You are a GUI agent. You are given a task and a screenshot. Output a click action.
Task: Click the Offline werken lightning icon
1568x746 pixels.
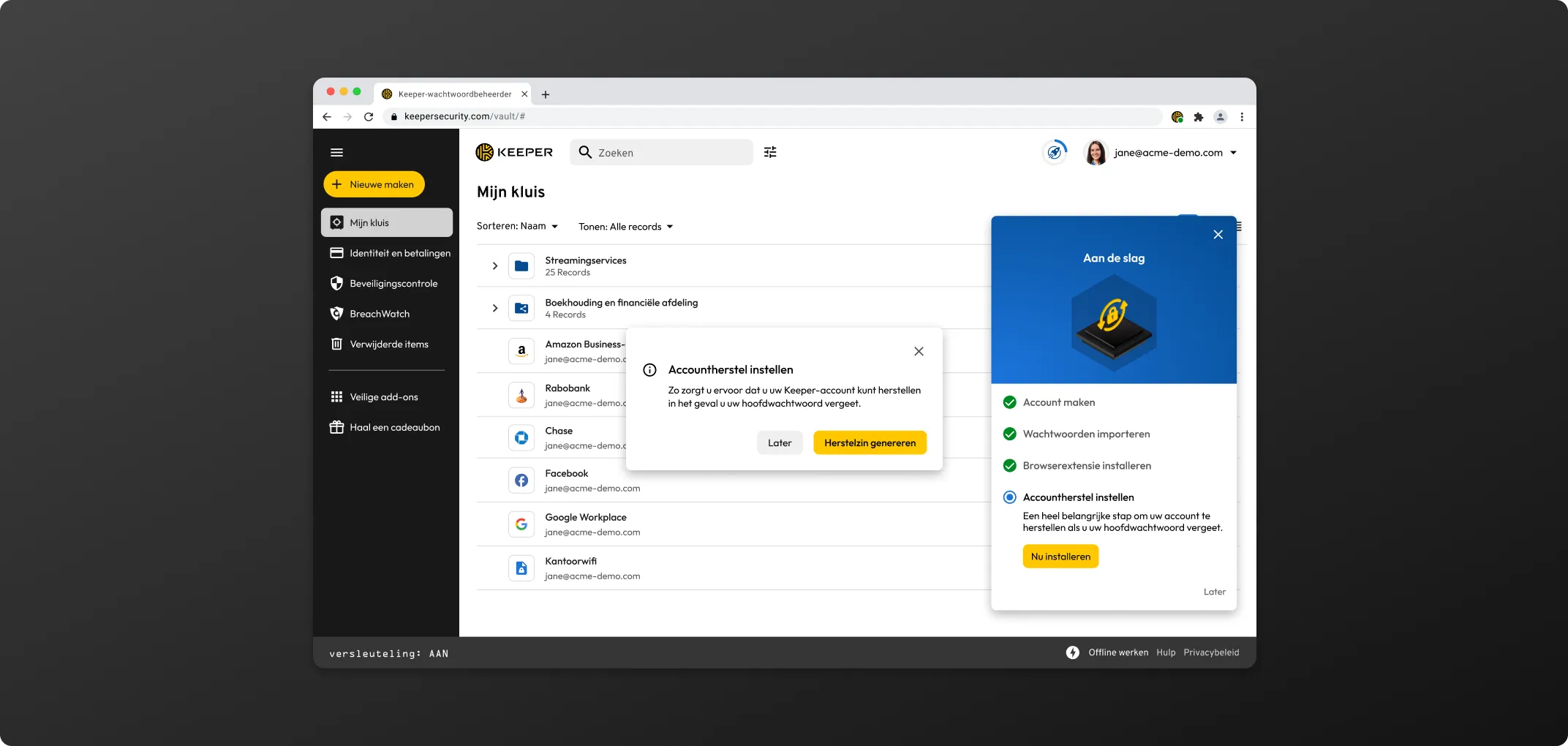tap(1073, 652)
